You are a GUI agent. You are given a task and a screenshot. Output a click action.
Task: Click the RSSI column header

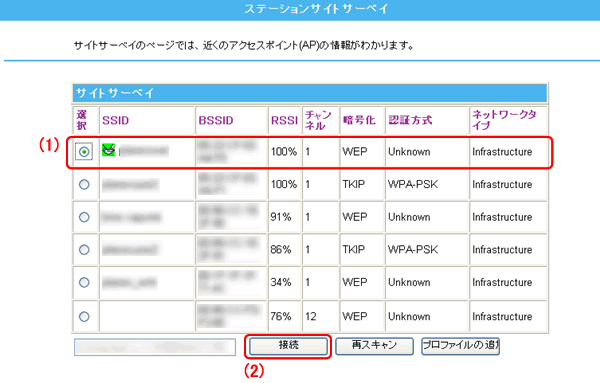pos(284,121)
